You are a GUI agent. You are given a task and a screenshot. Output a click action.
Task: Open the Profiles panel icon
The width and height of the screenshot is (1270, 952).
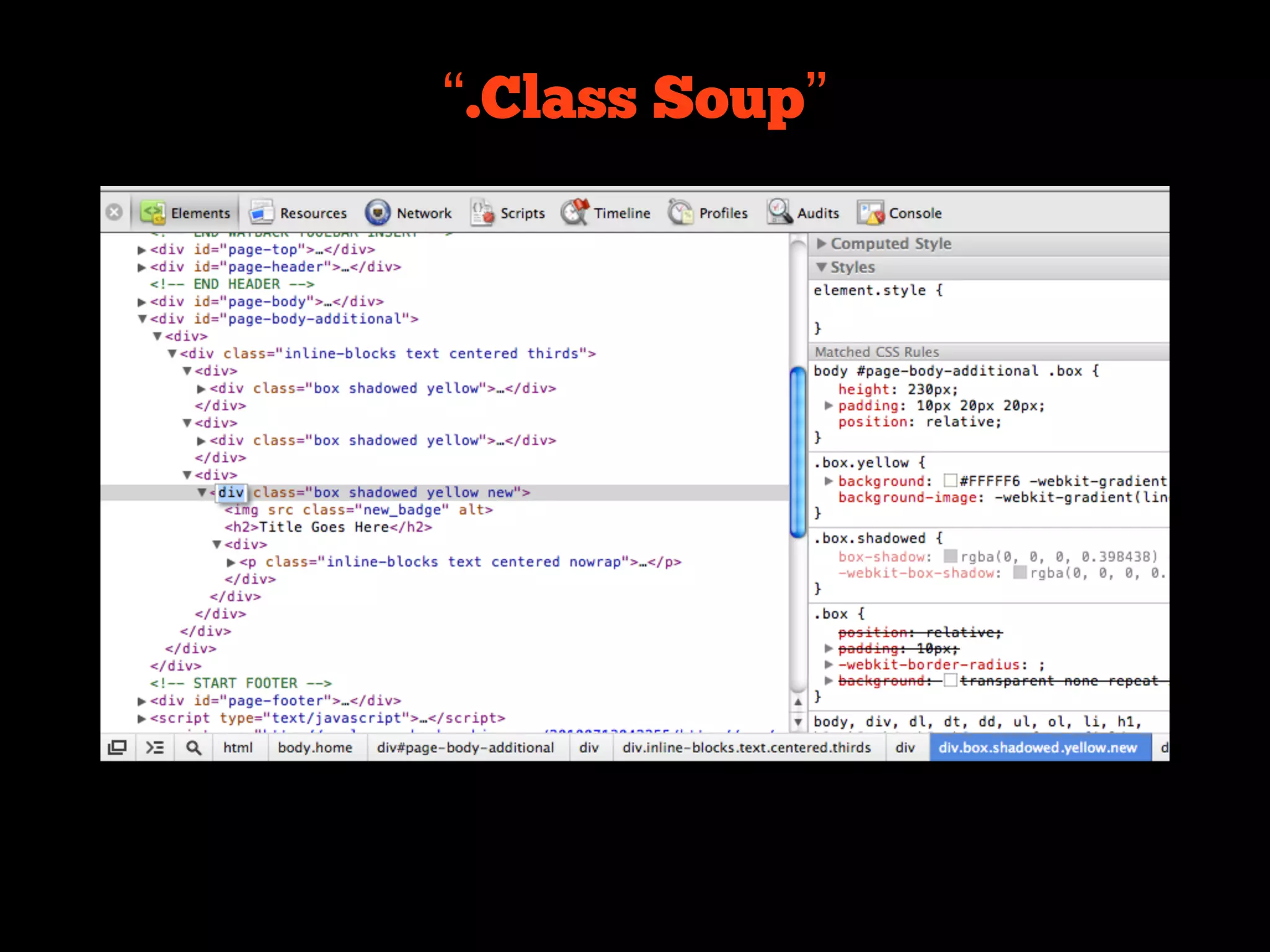coord(680,213)
